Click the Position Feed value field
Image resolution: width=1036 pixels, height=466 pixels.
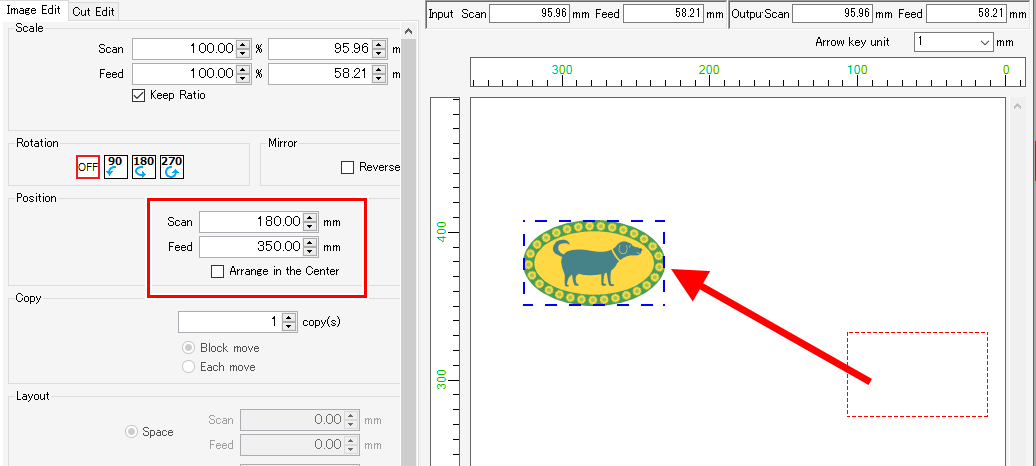tap(250, 247)
